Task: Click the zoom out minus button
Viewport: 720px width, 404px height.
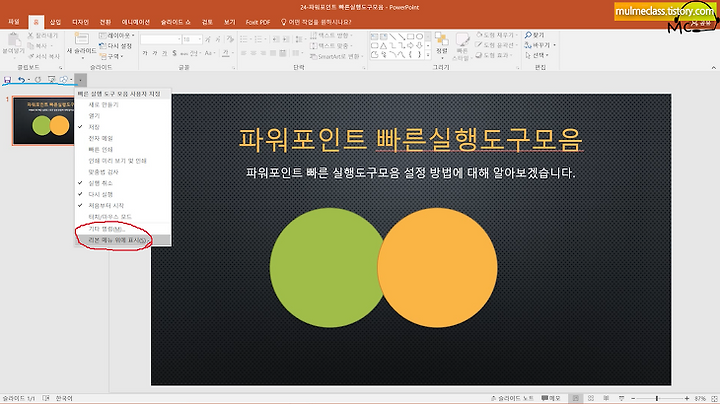Action: click(633, 398)
